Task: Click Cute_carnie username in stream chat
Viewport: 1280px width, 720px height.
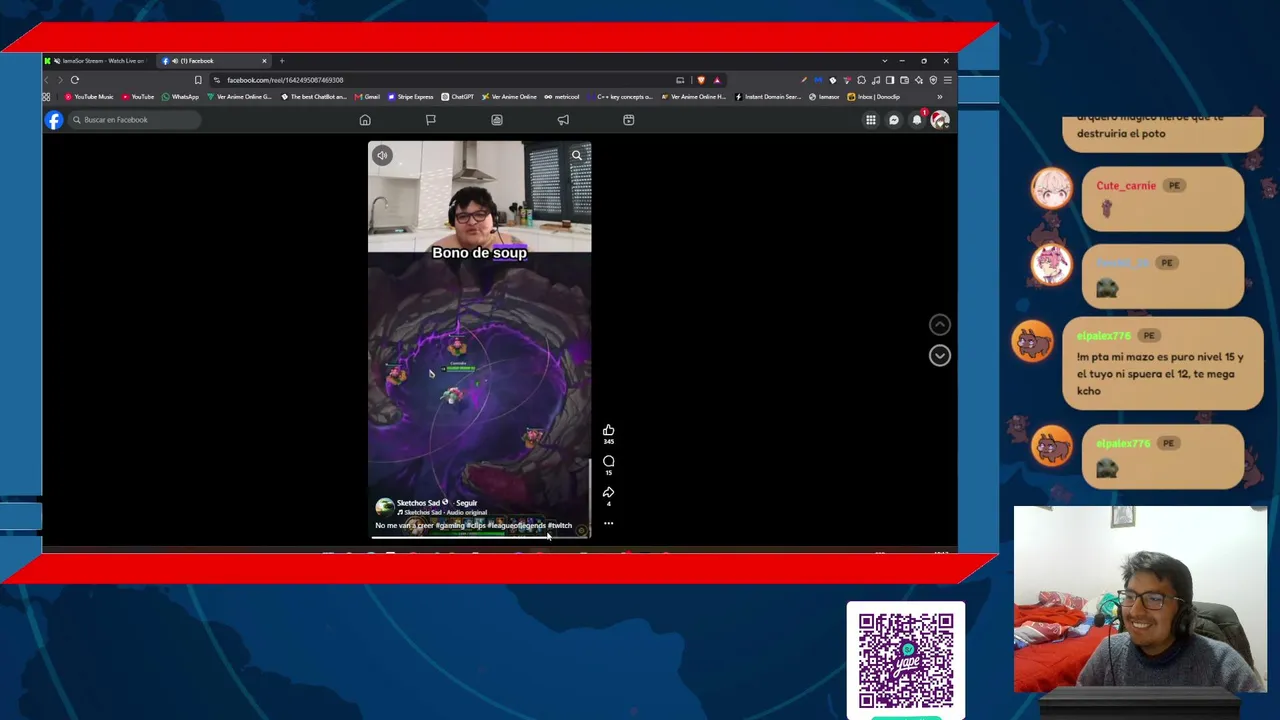Action: [x=1126, y=186]
